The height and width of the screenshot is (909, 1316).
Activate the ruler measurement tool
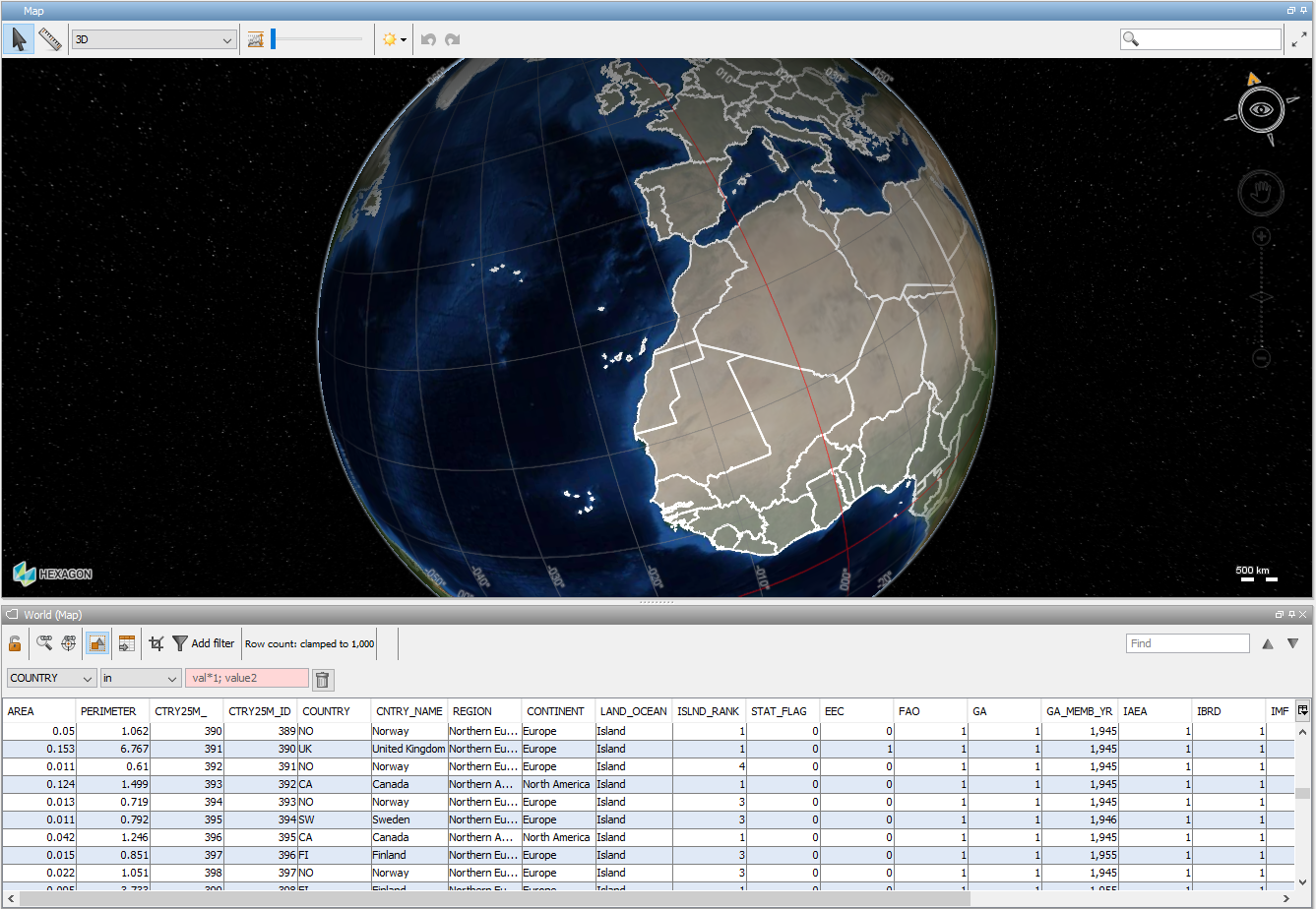click(x=50, y=39)
